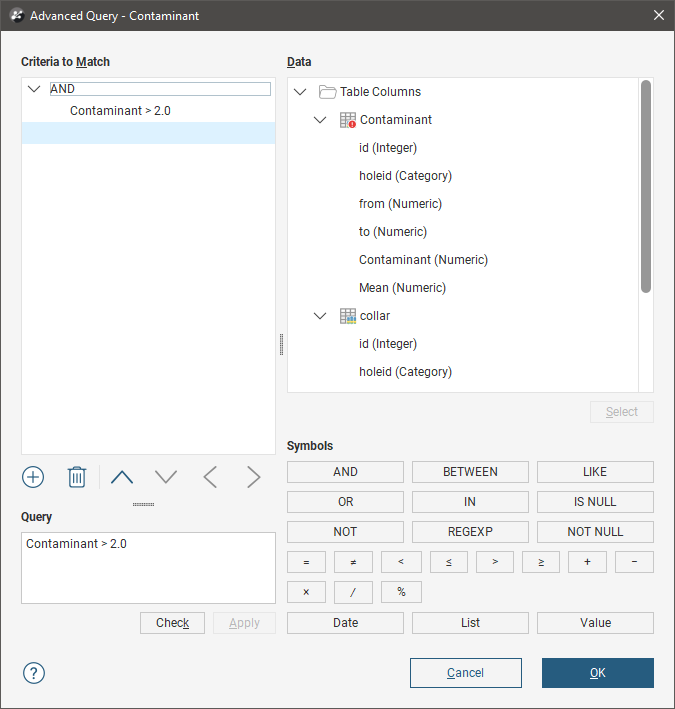Collapse the Contaminant table node

[x=320, y=120]
